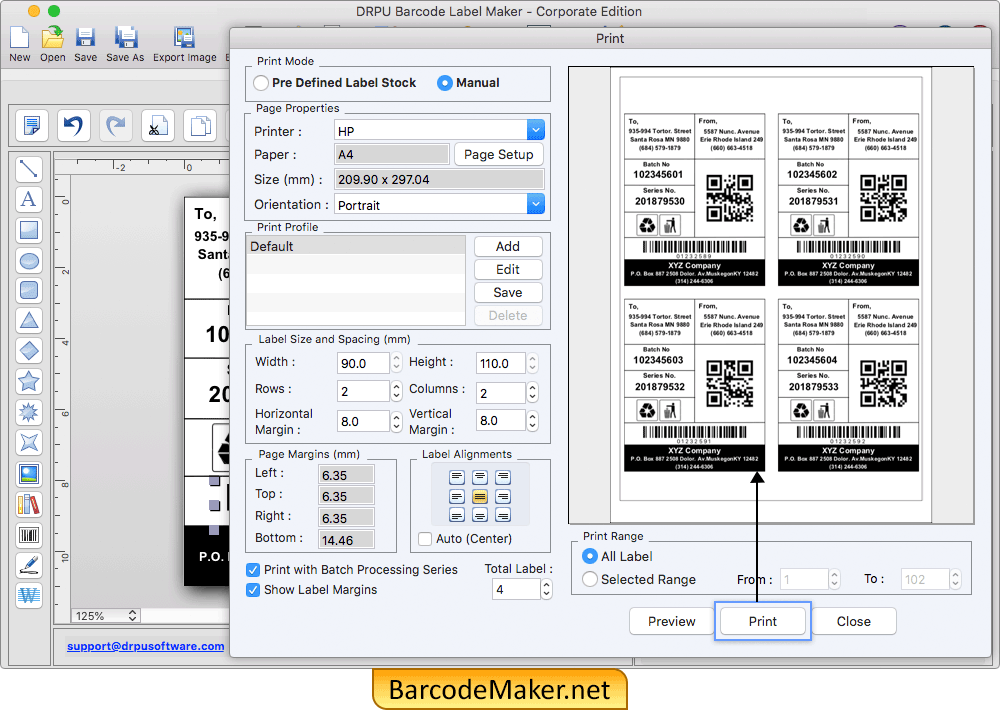
Task: Open the support@drpusoftware.com link
Action: pyautogui.click(x=146, y=646)
